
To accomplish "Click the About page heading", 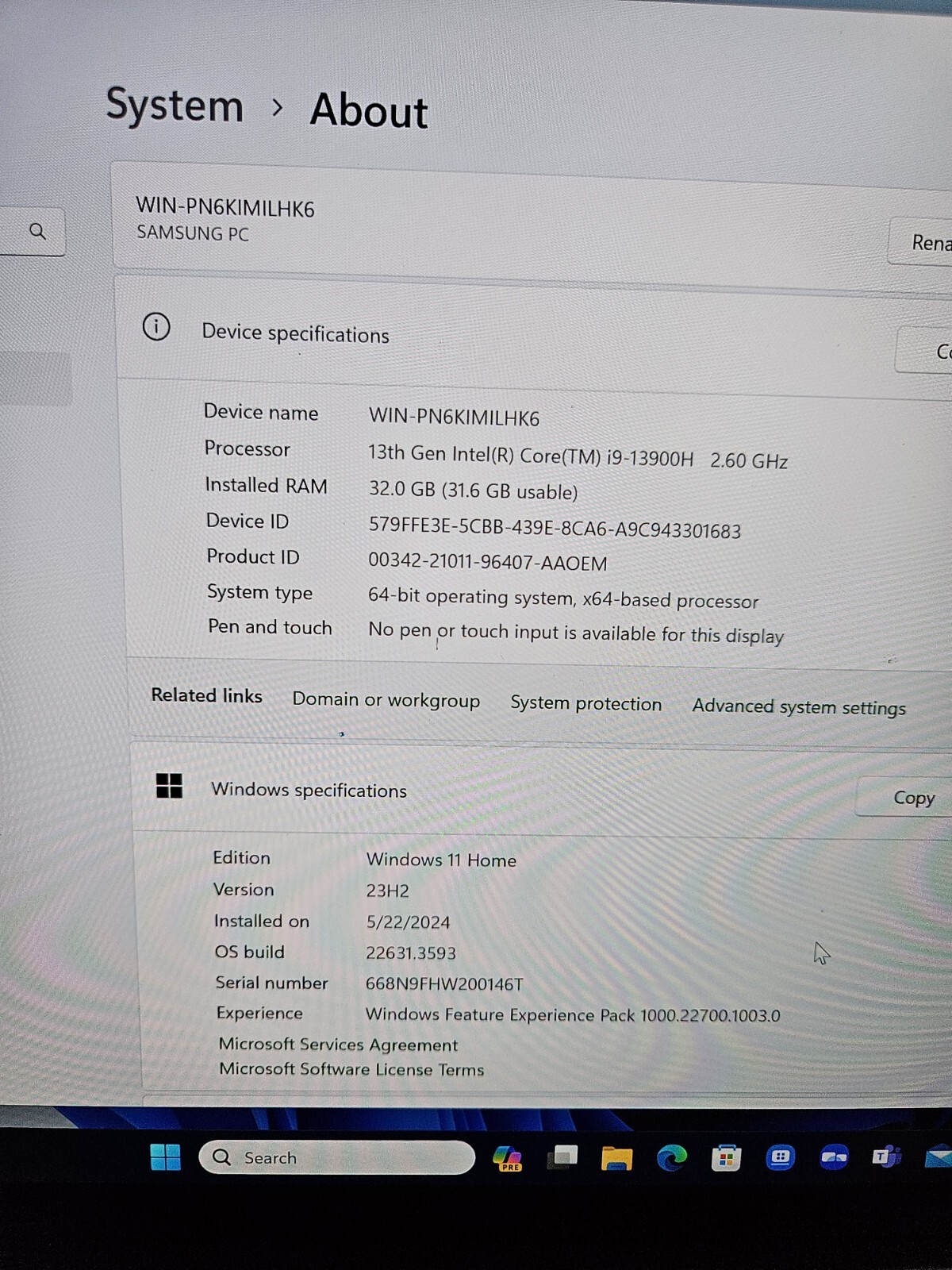I will [369, 110].
